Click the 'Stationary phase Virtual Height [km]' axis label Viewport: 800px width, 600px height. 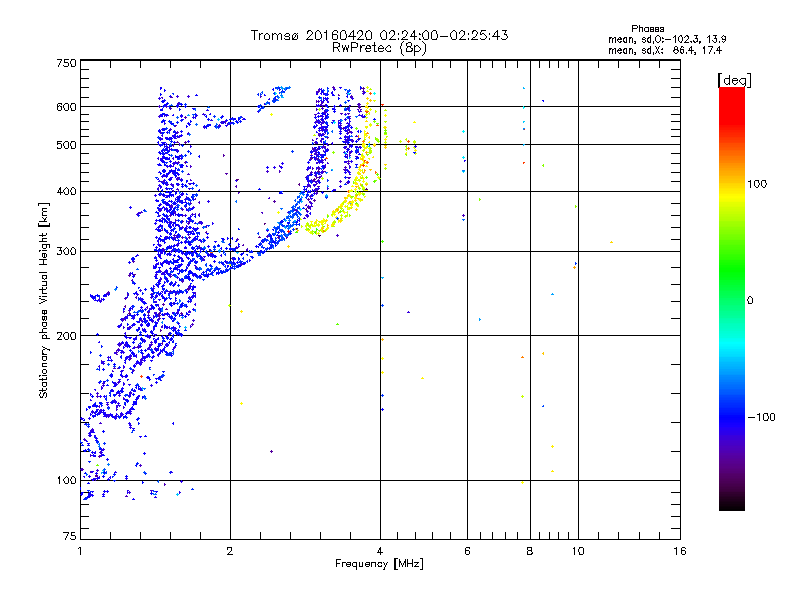(44, 300)
